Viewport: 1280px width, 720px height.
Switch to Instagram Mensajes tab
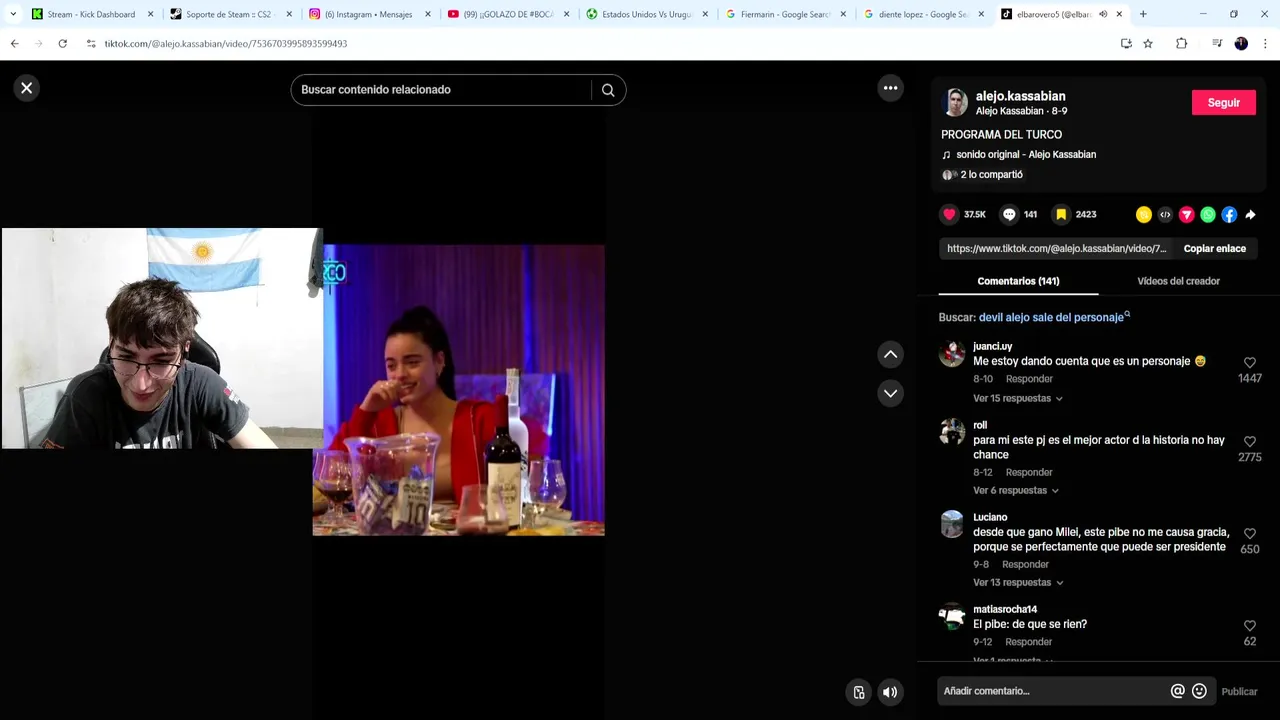[369, 14]
